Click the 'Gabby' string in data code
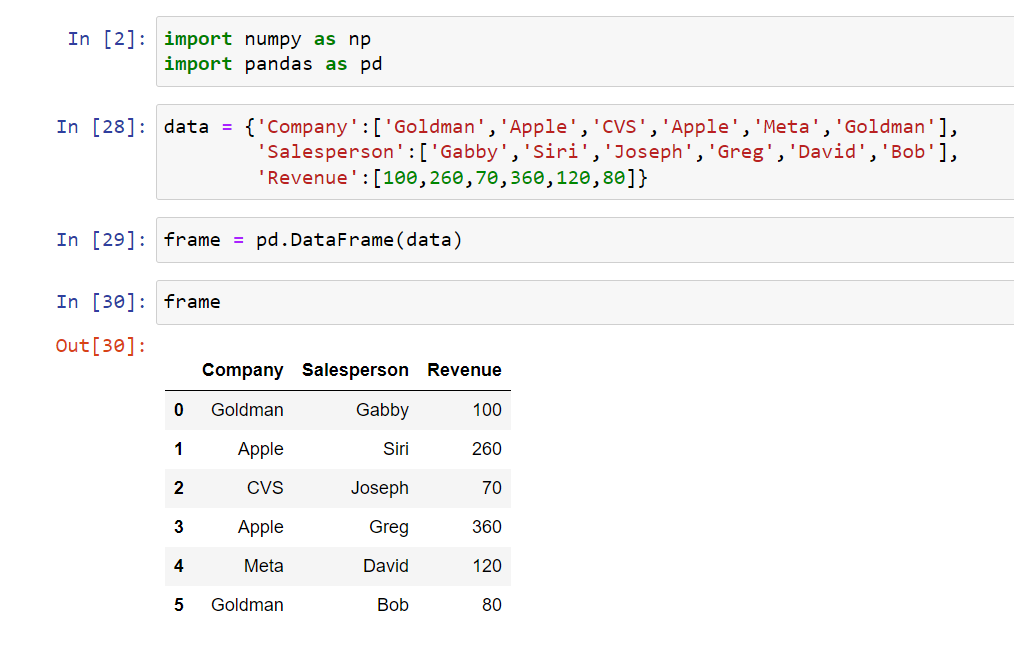 coord(469,152)
